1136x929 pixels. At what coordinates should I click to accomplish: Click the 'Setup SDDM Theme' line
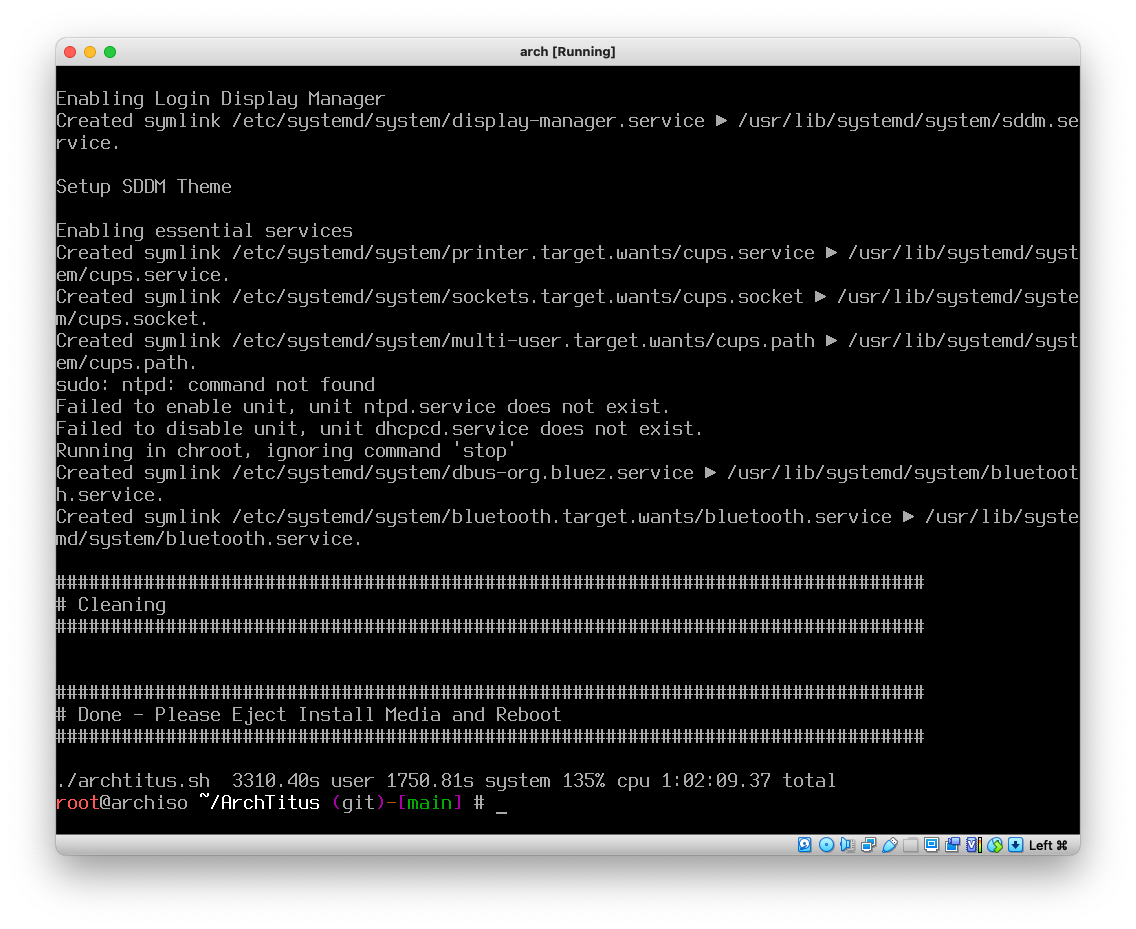(143, 187)
